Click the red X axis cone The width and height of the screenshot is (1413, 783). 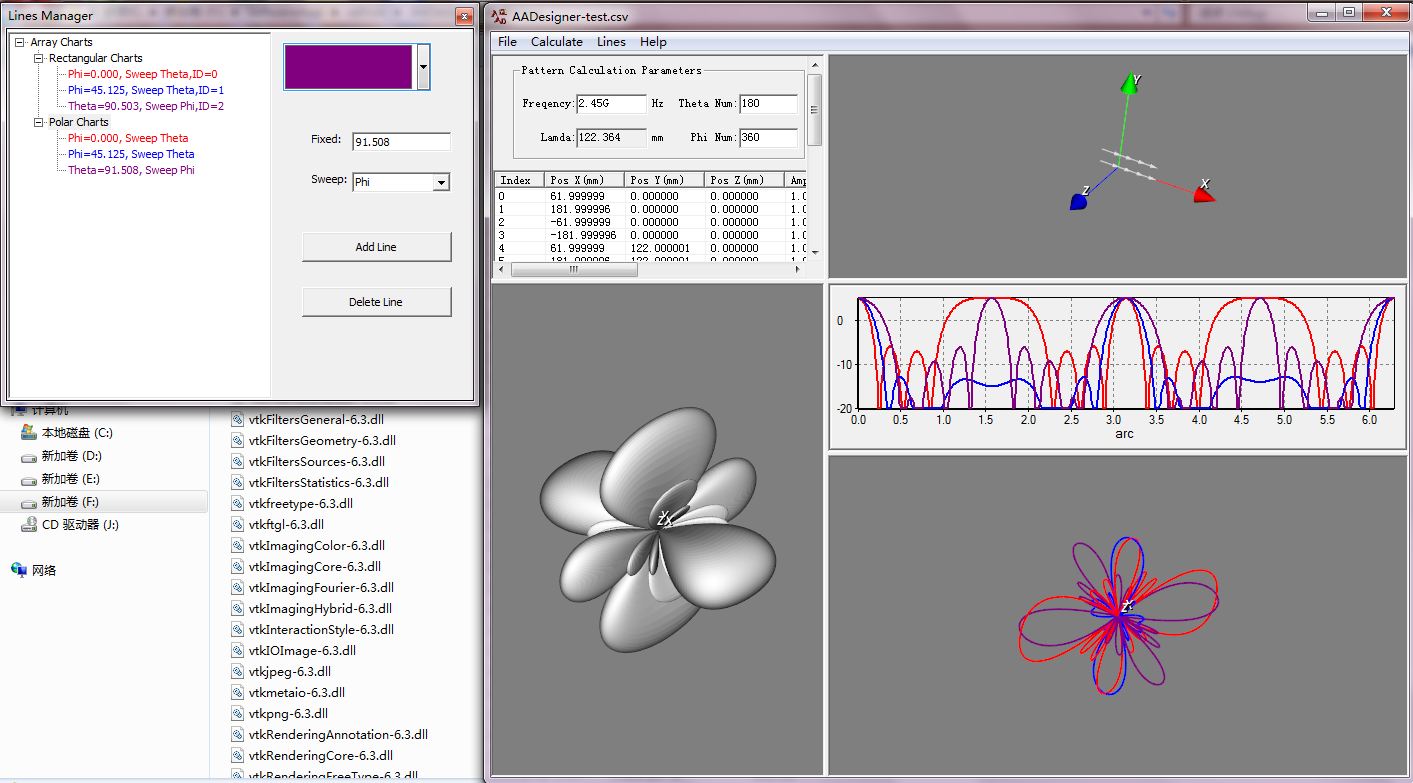coord(1203,194)
